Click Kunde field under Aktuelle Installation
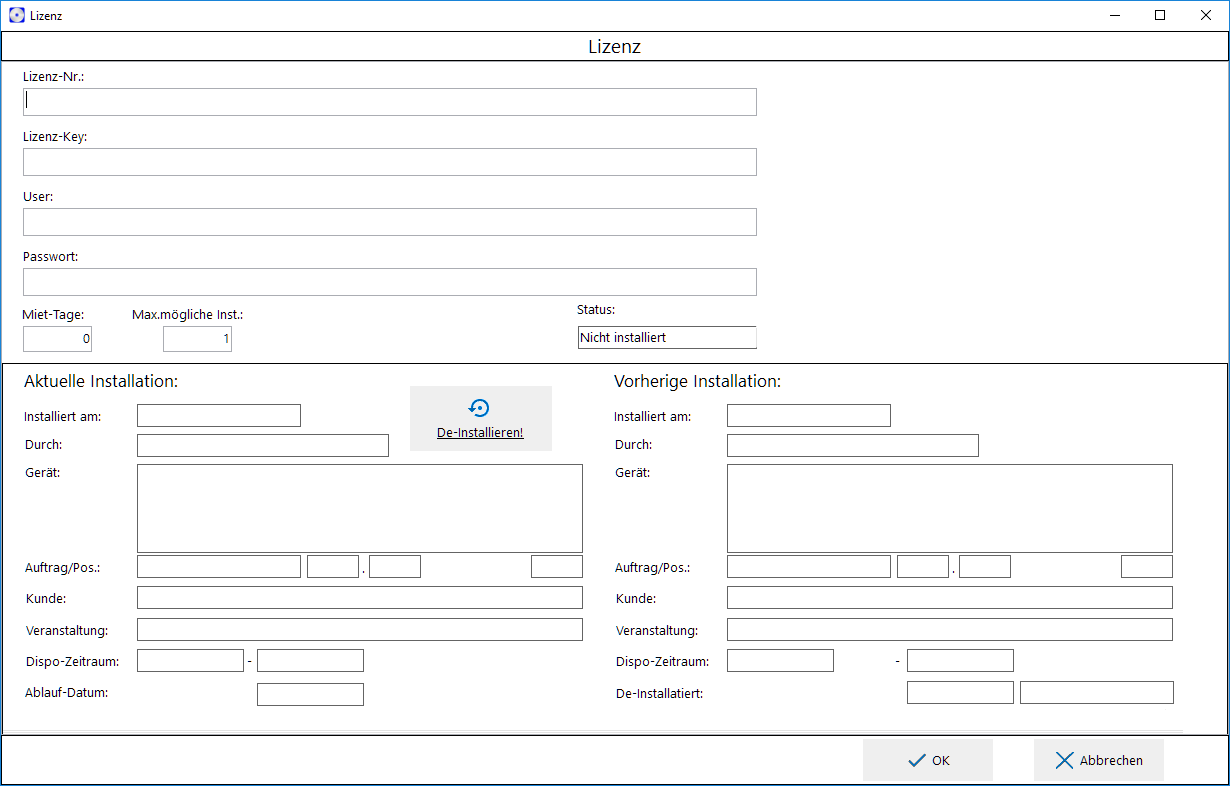 point(360,598)
